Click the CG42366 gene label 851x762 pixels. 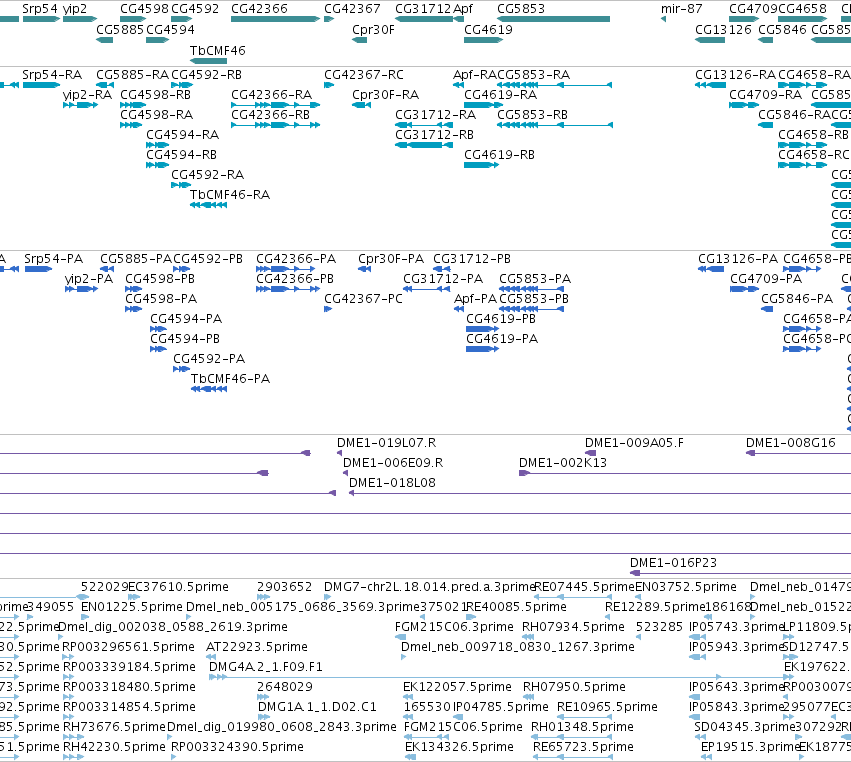tap(259, 9)
